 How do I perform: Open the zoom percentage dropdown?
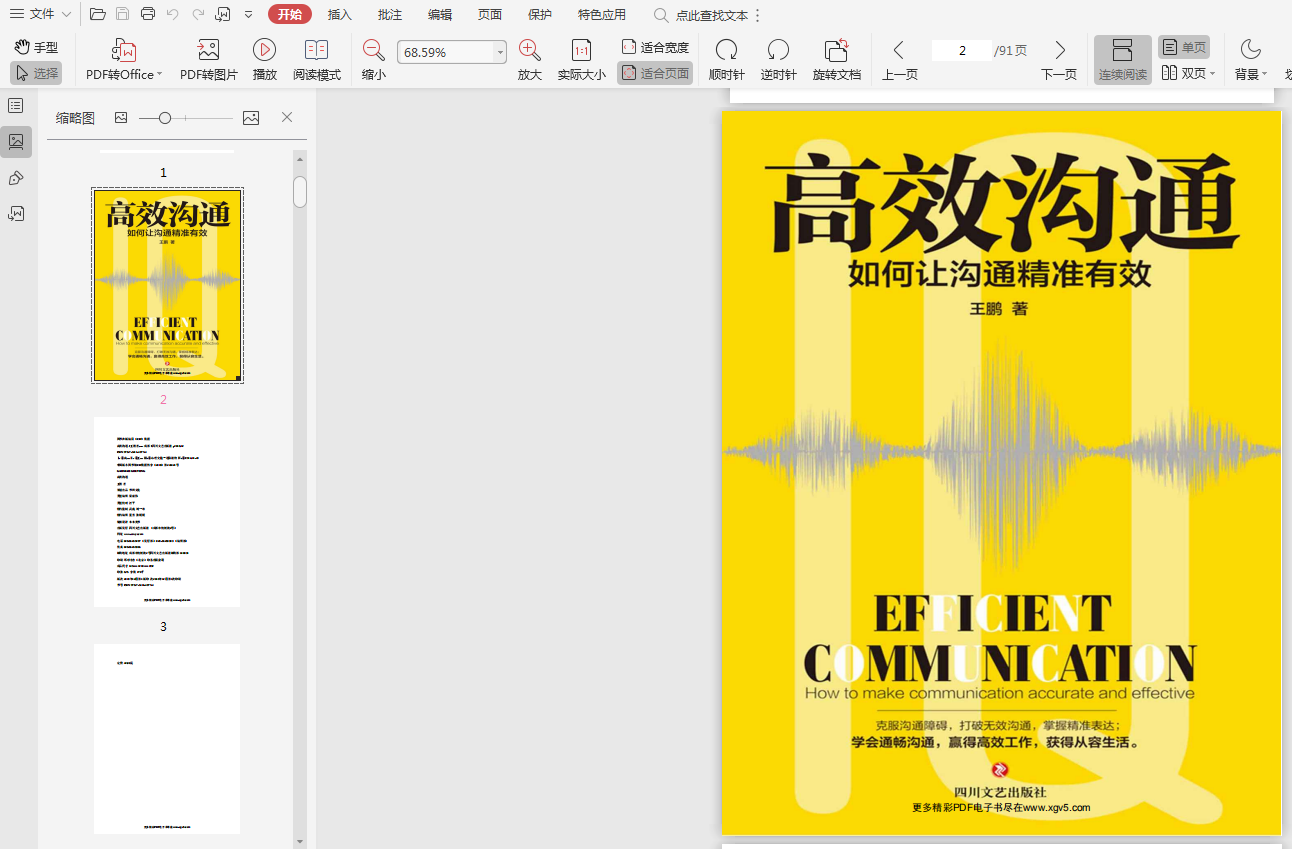pos(500,53)
